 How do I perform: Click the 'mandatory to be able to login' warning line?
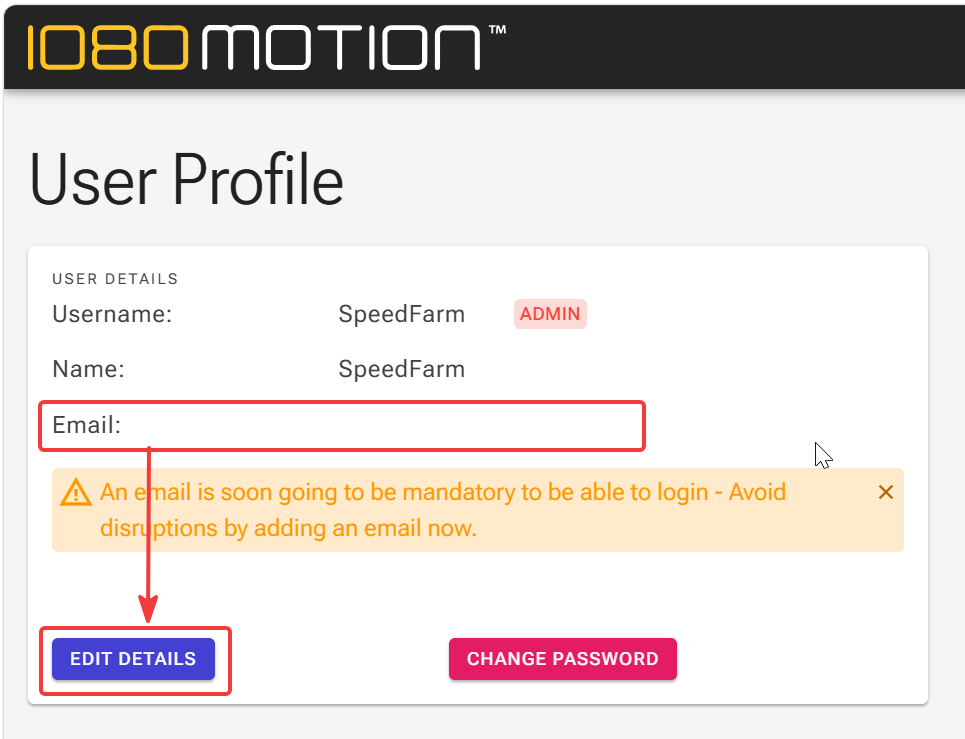pyautogui.click(x=443, y=492)
